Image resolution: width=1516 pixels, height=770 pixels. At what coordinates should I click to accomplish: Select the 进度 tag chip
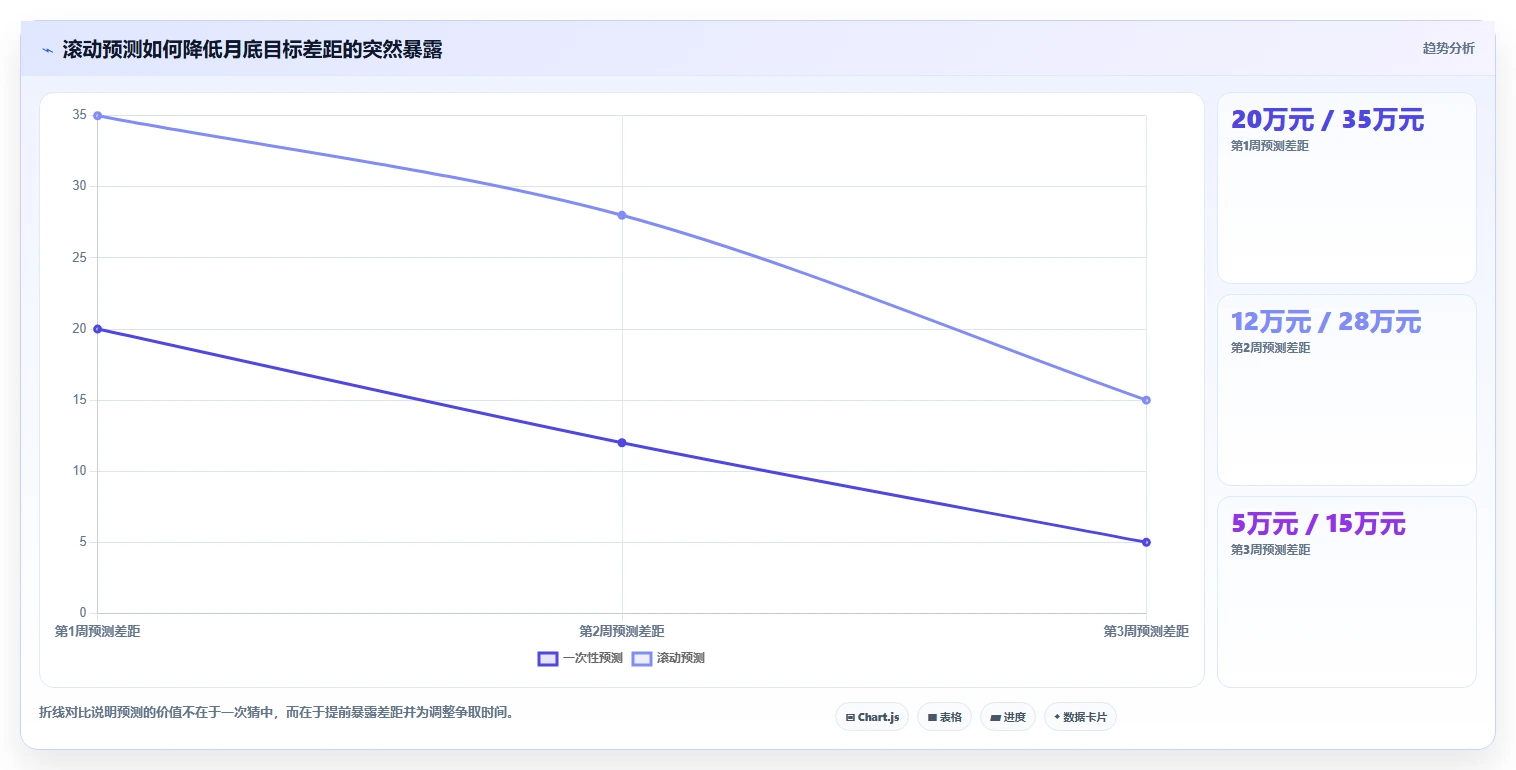click(x=1007, y=717)
